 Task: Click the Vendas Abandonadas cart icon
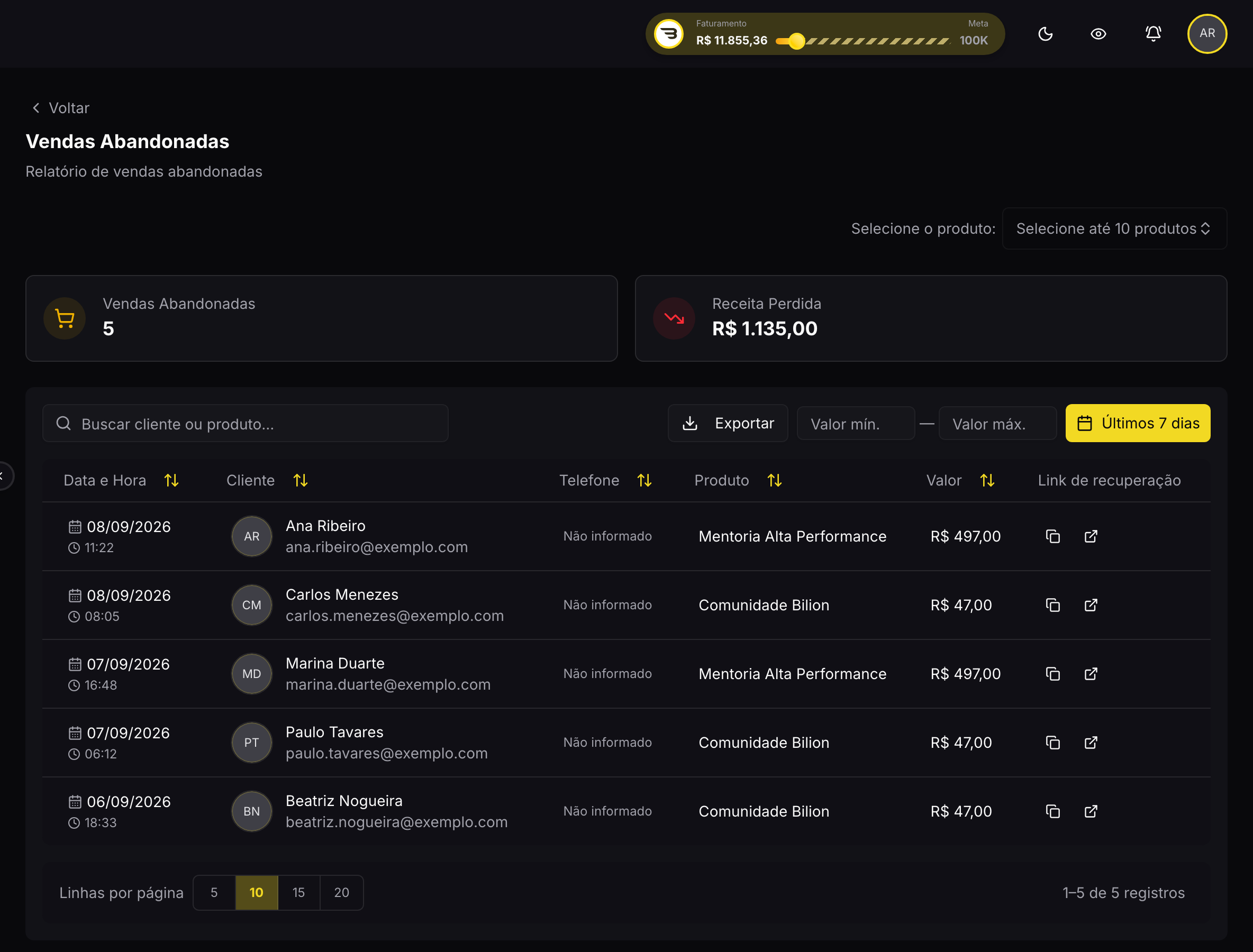tap(65, 318)
